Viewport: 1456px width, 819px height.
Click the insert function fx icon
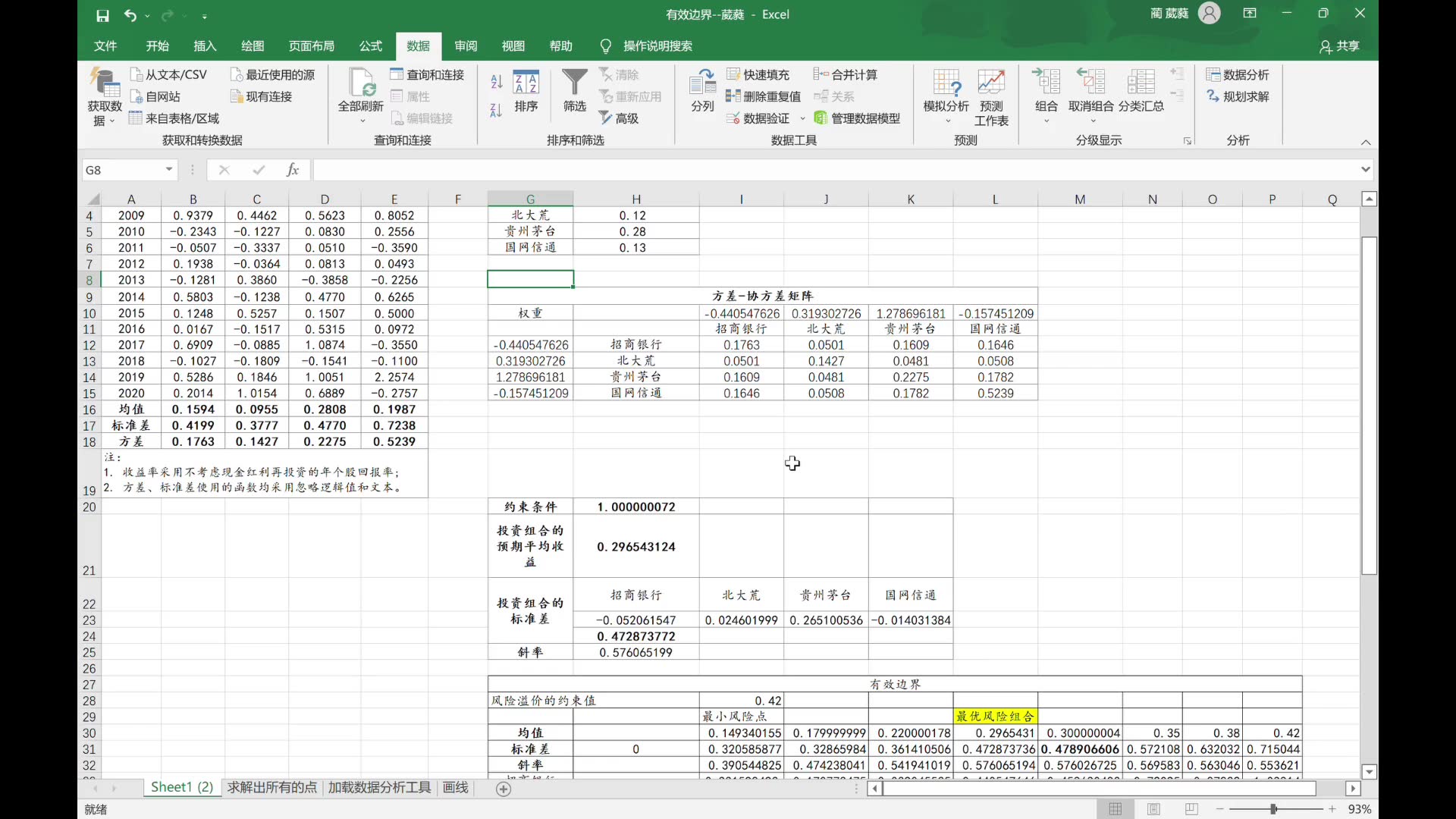click(x=293, y=170)
